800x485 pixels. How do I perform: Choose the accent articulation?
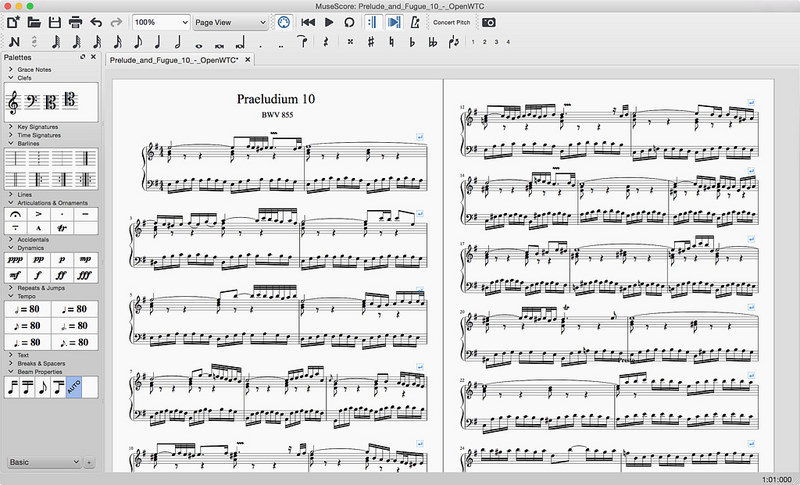pos(39,214)
